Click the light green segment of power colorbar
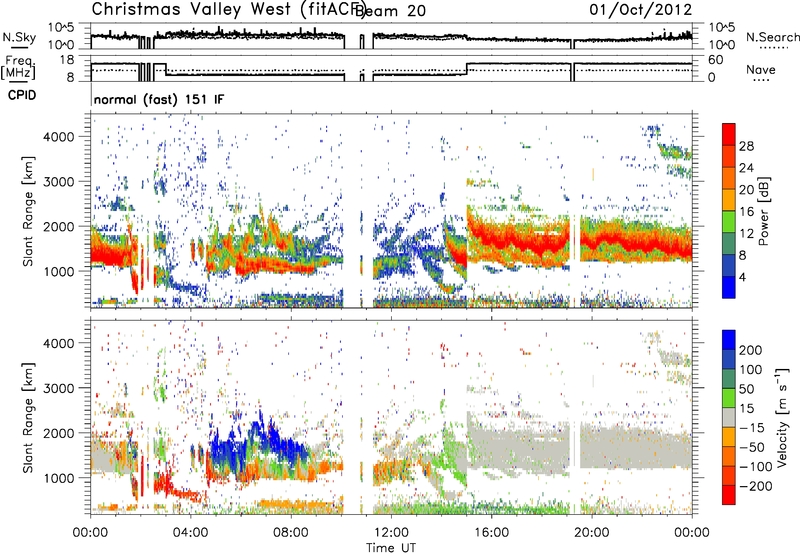 729,222
